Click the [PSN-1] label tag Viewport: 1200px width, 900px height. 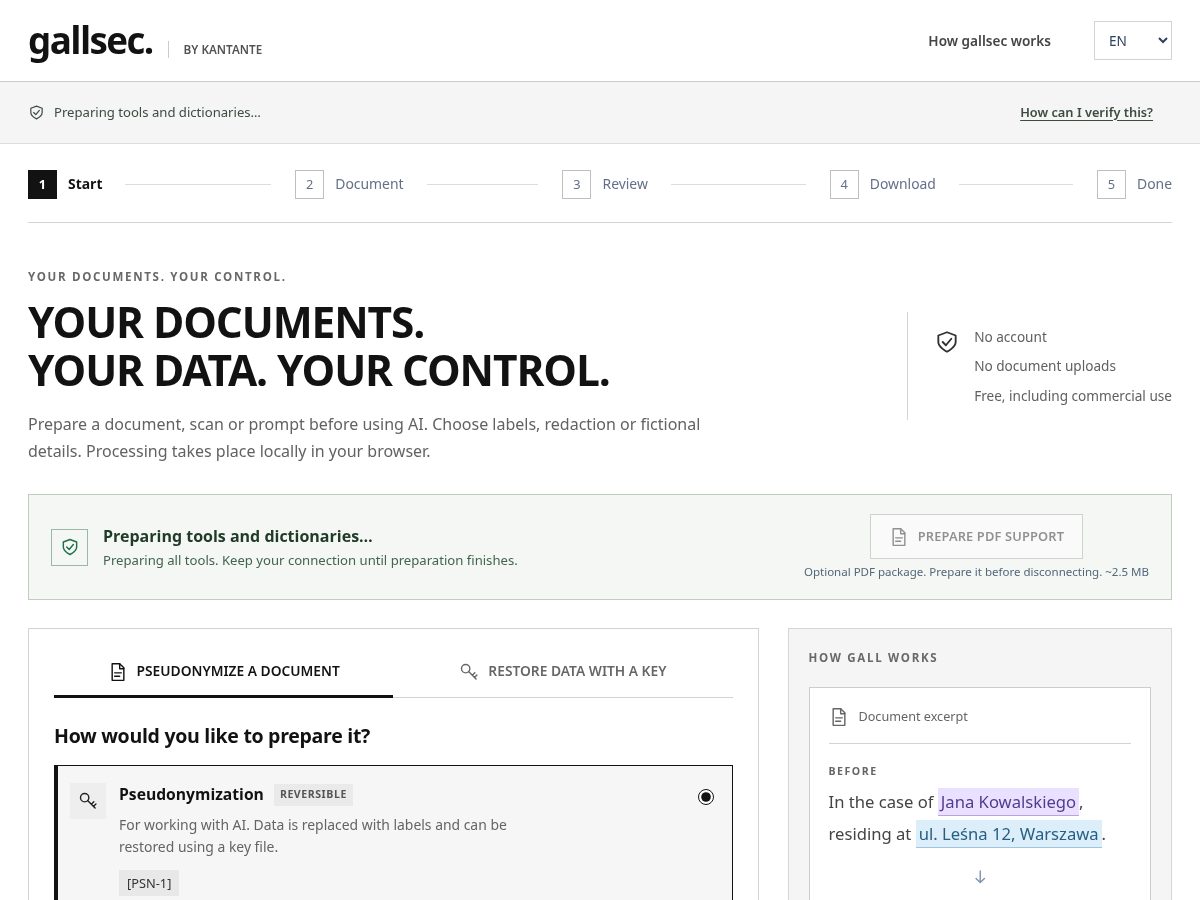pos(149,883)
